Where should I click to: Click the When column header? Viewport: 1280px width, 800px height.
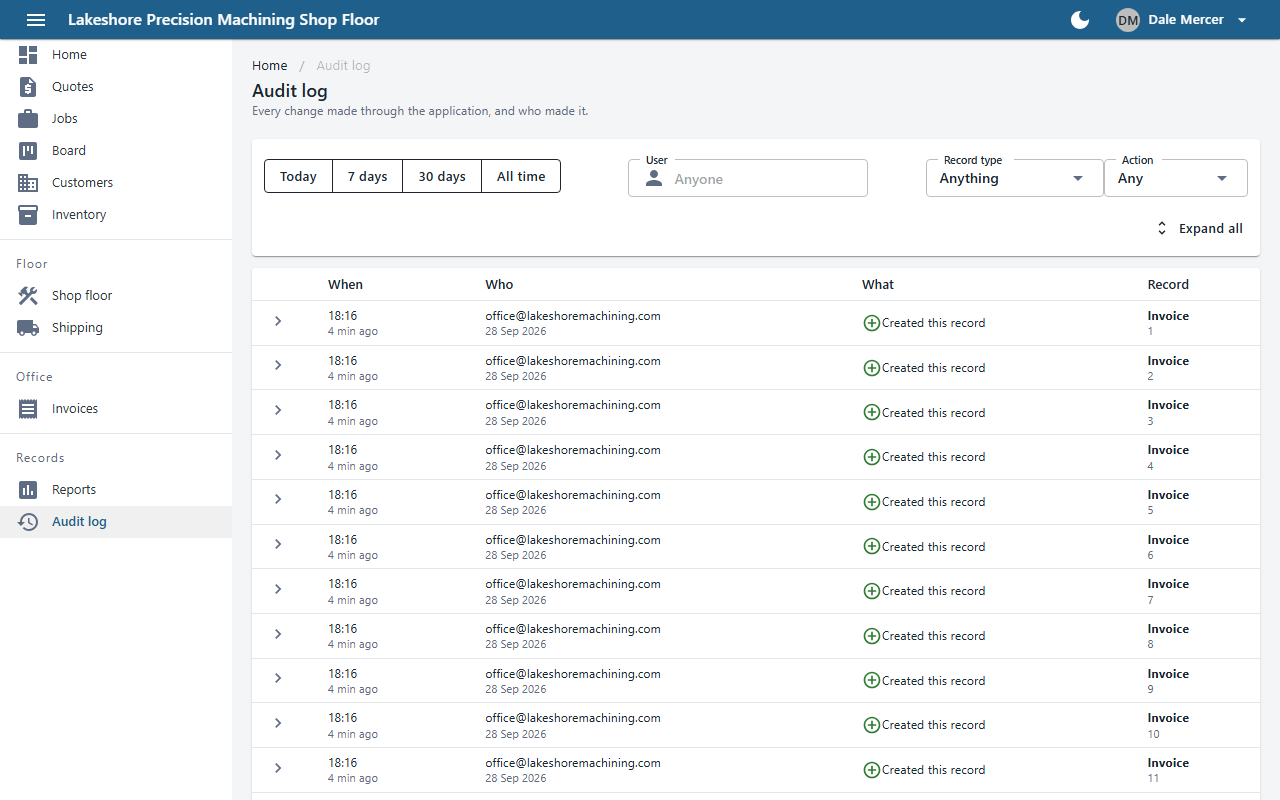[345, 285]
